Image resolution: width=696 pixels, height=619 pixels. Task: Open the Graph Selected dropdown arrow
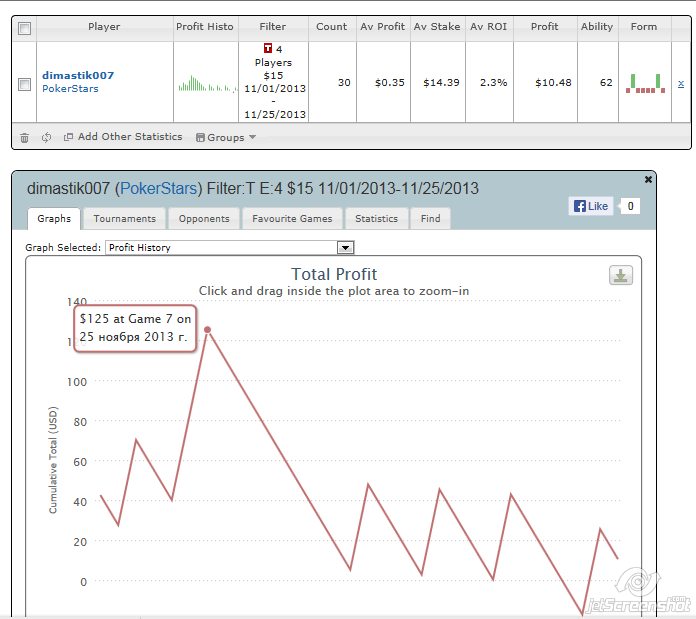(x=345, y=248)
